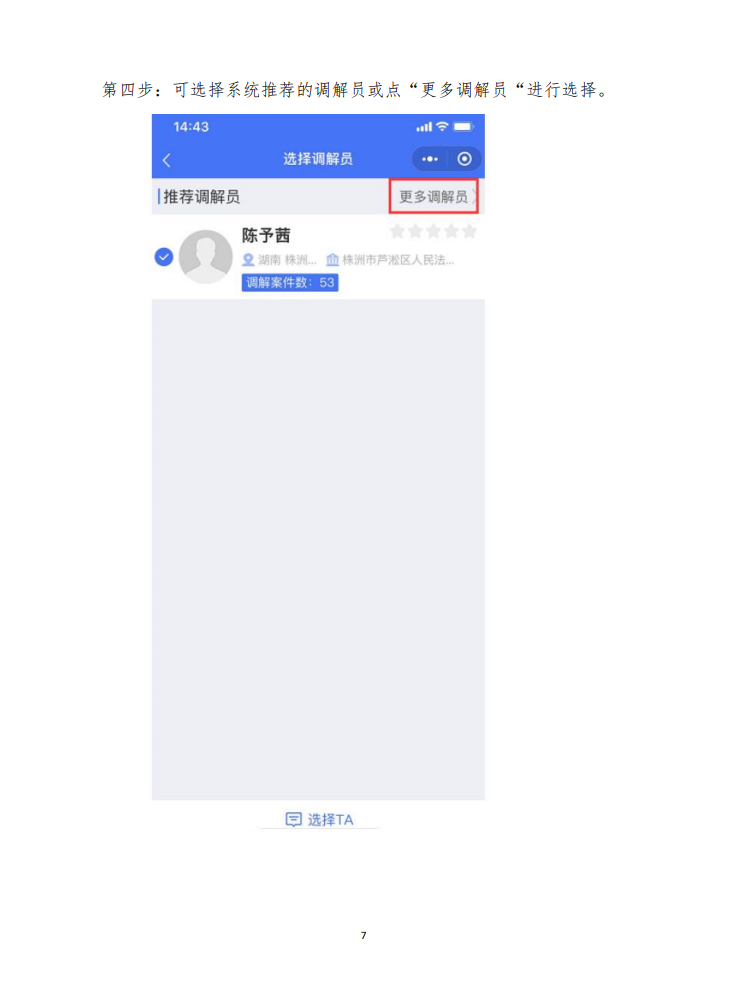Click the chat icon beside 选择TA

coord(293,819)
